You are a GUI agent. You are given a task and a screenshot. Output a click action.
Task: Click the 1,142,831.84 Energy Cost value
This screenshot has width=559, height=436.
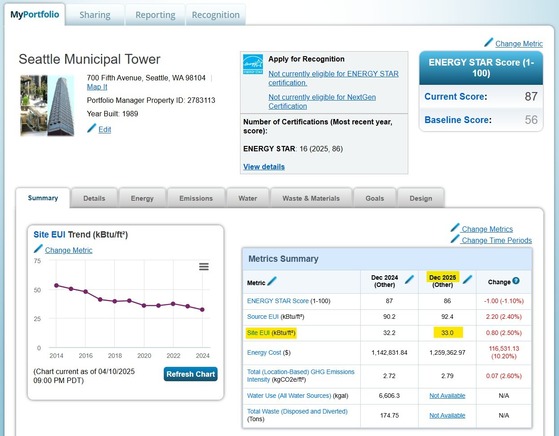[x=389, y=353]
